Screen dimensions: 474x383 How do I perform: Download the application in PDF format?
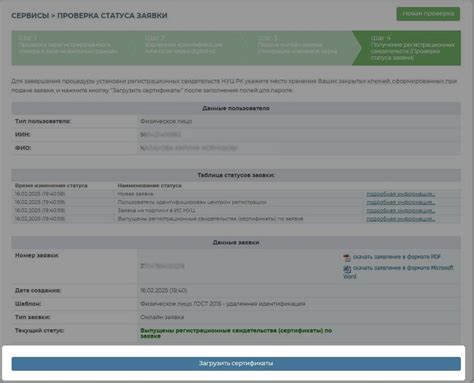tap(397, 257)
